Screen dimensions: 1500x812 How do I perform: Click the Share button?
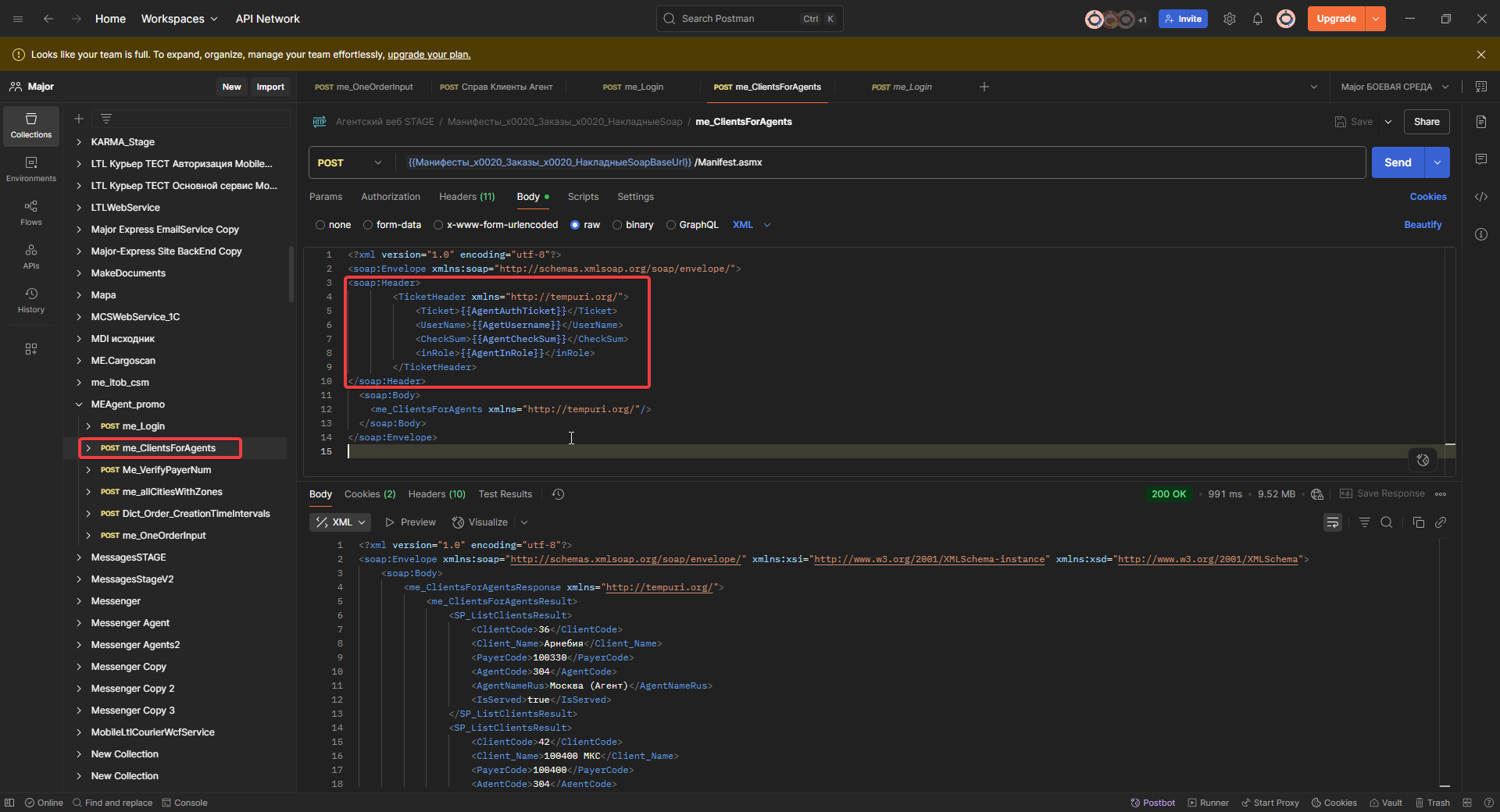(1427, 122)
